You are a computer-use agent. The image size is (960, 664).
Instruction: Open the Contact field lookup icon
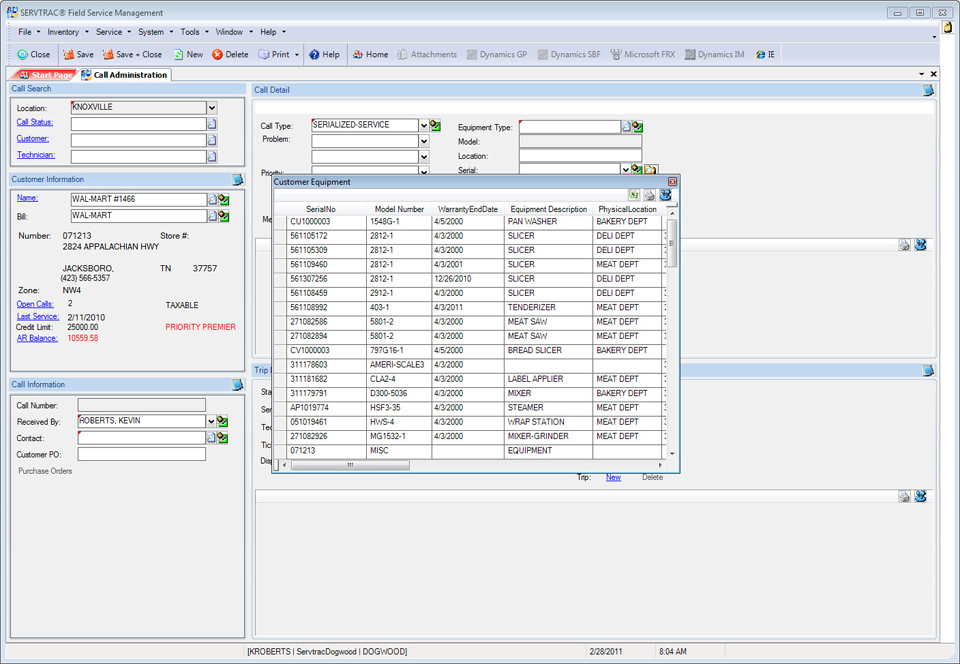click(211, 438)
